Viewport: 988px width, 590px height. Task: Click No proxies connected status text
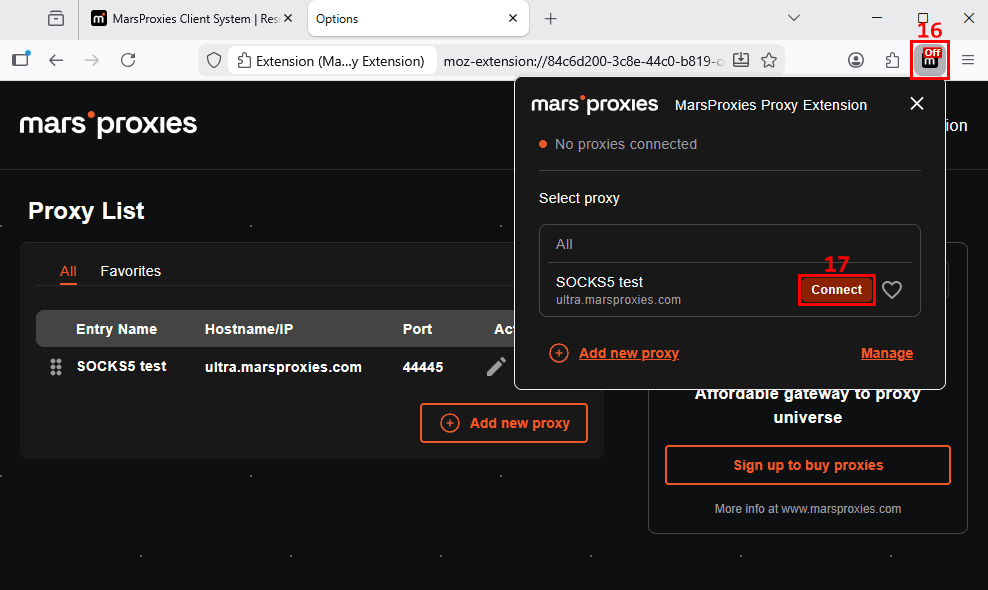point(626,144)
